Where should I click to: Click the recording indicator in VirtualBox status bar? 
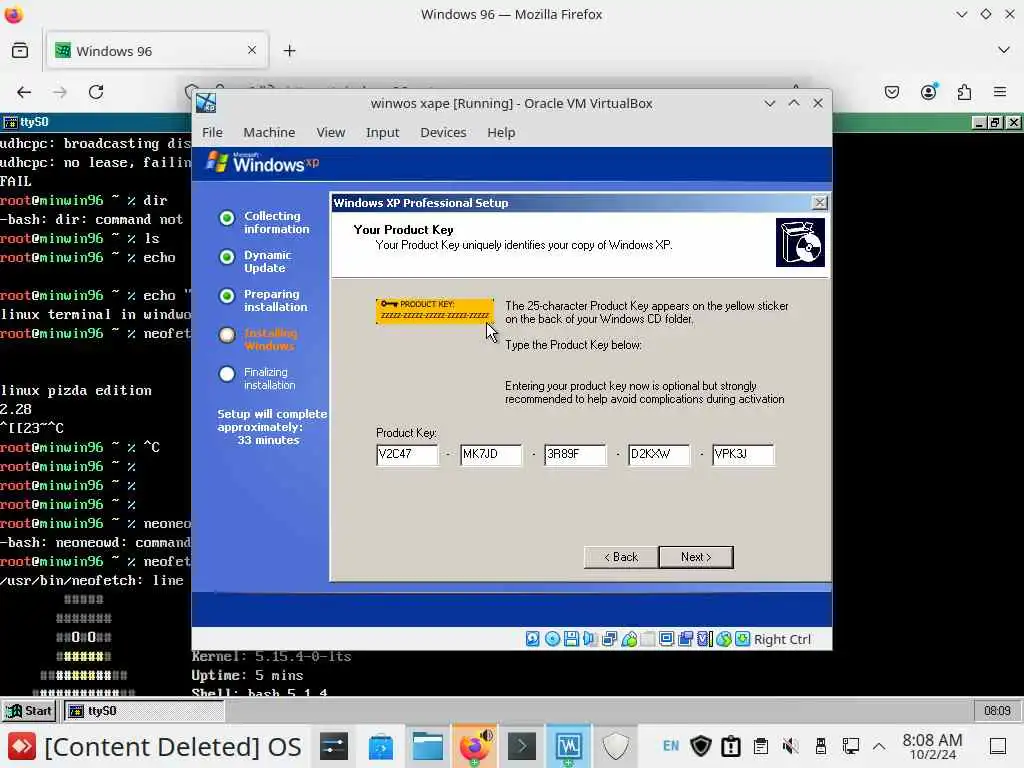(x=685, y=639)
